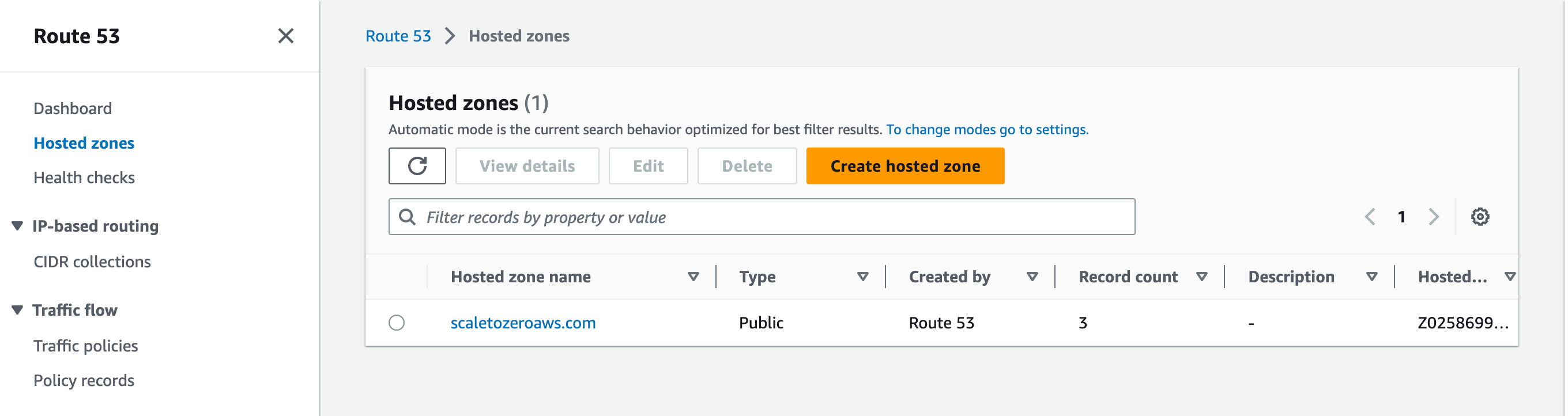The width and height of the screenshot is (1568, 416).
Task: Click the Create hosted zone button
Action: click(905, 166)
